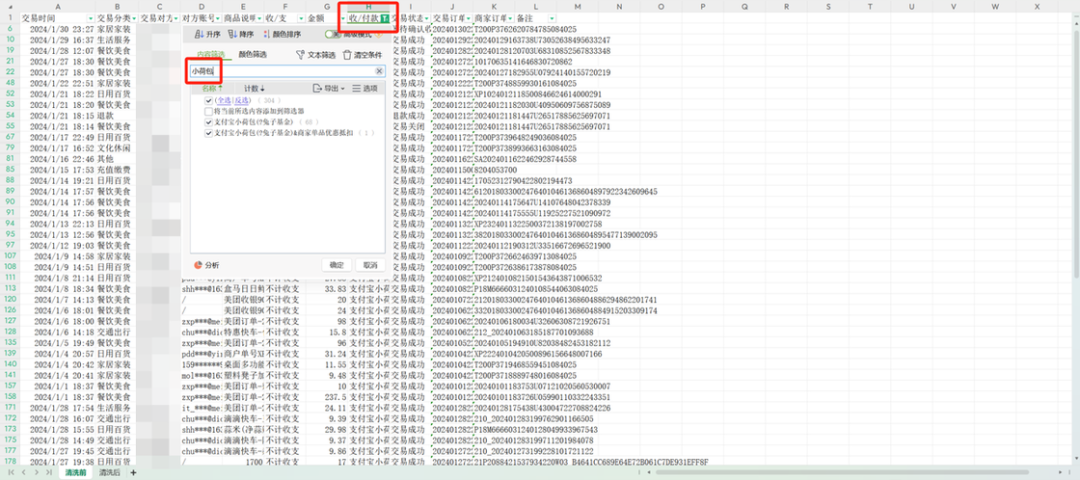Uncheck 支付宝小荷包 &商家单品优惠抵扣 checkbox
Viewport: 1080px width, 480px height.
[x=209, y=133]
